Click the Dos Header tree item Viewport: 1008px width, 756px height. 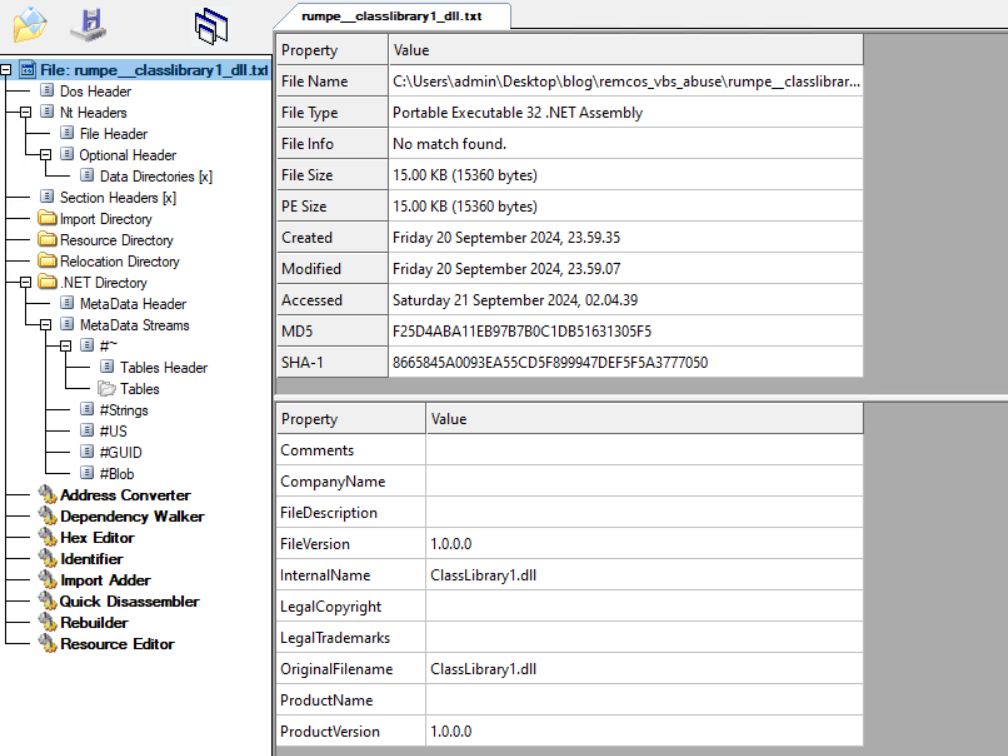point(95,91)
